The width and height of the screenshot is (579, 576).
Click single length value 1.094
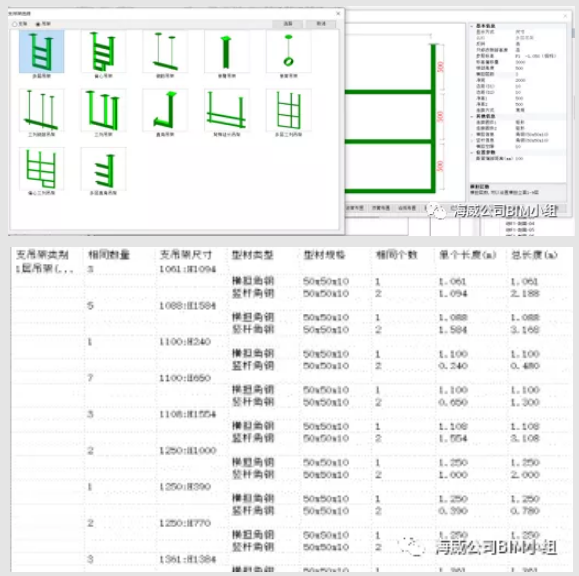pyautogui.click(x=453, y=294)
